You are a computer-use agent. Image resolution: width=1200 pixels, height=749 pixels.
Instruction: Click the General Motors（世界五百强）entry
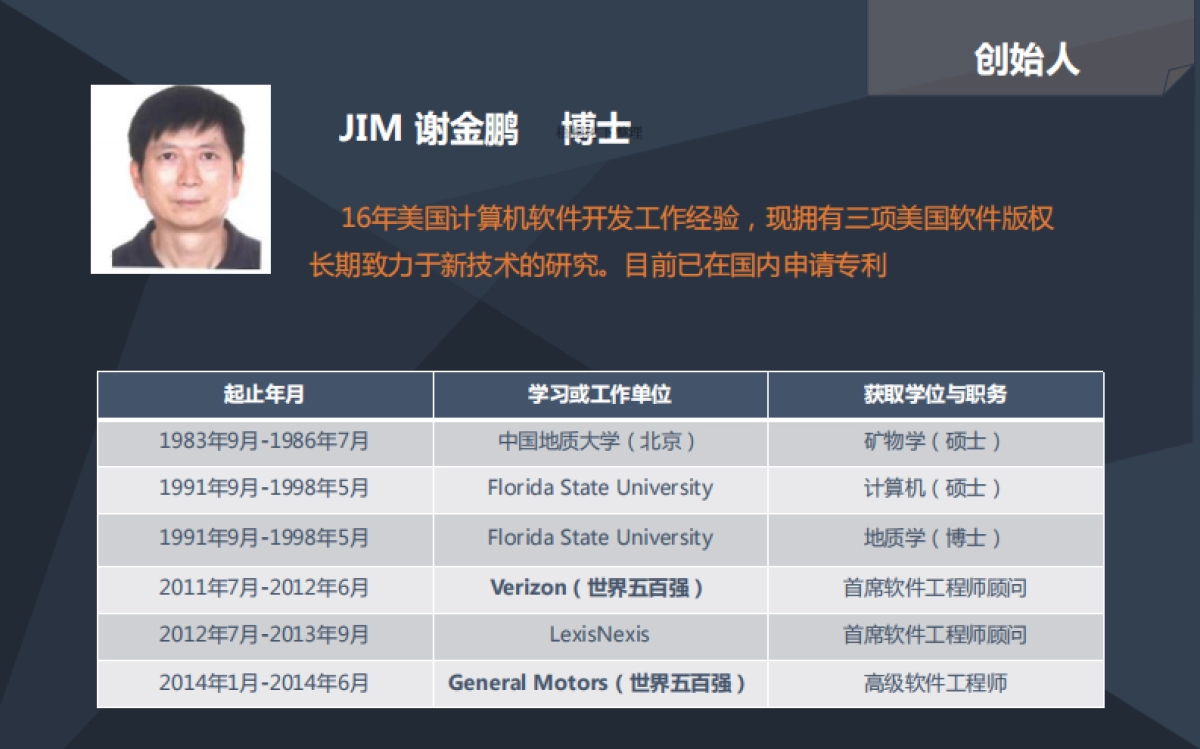point(598,684)
